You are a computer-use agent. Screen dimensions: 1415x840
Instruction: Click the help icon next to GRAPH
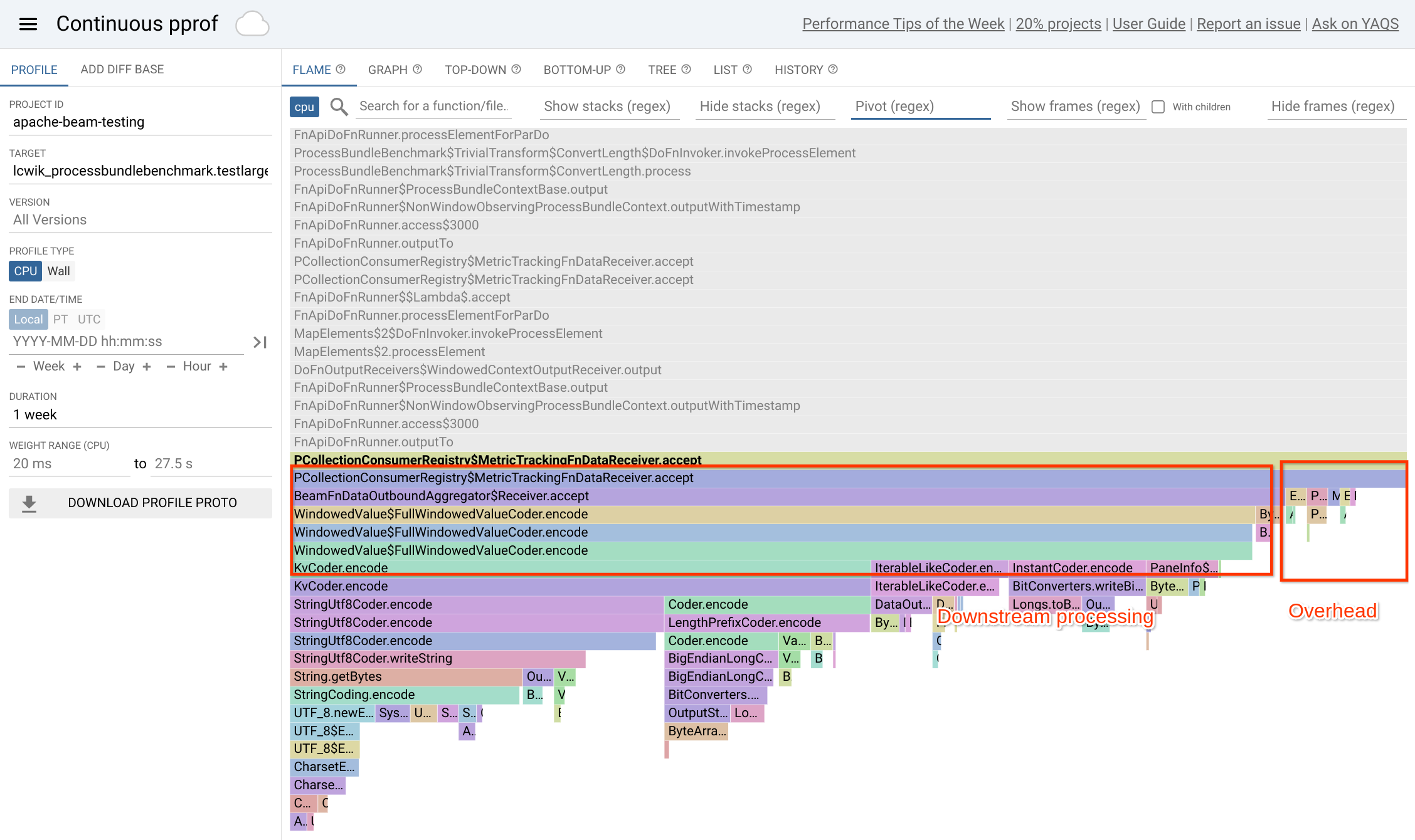click(x=418, y=70)
